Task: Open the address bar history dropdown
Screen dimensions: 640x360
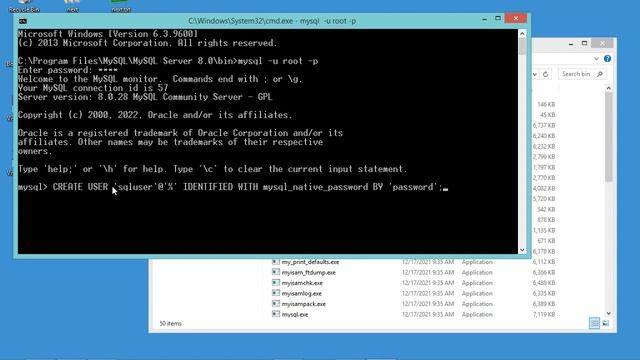Action: [535, 74]
